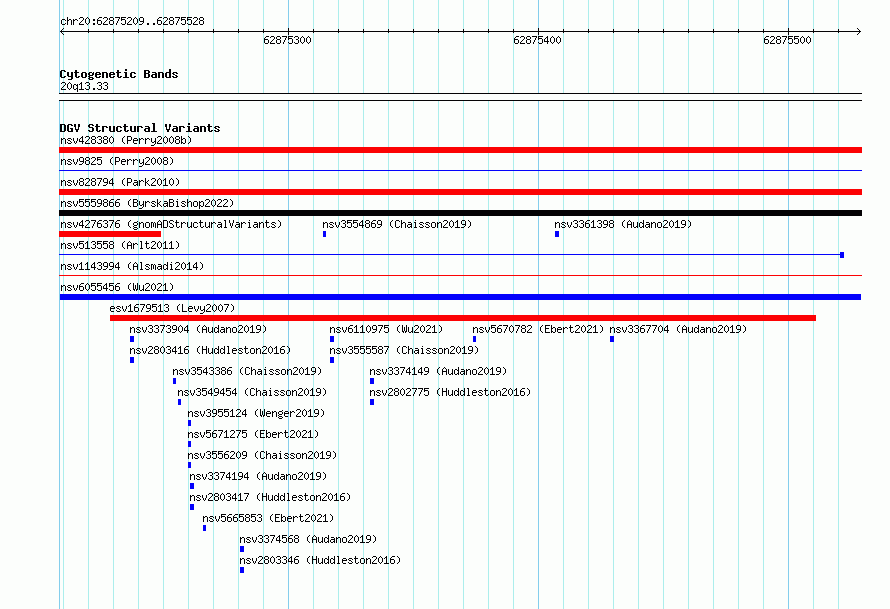
Task: Click the blue marker under nsv3367704
Action: tap(612, 339)
